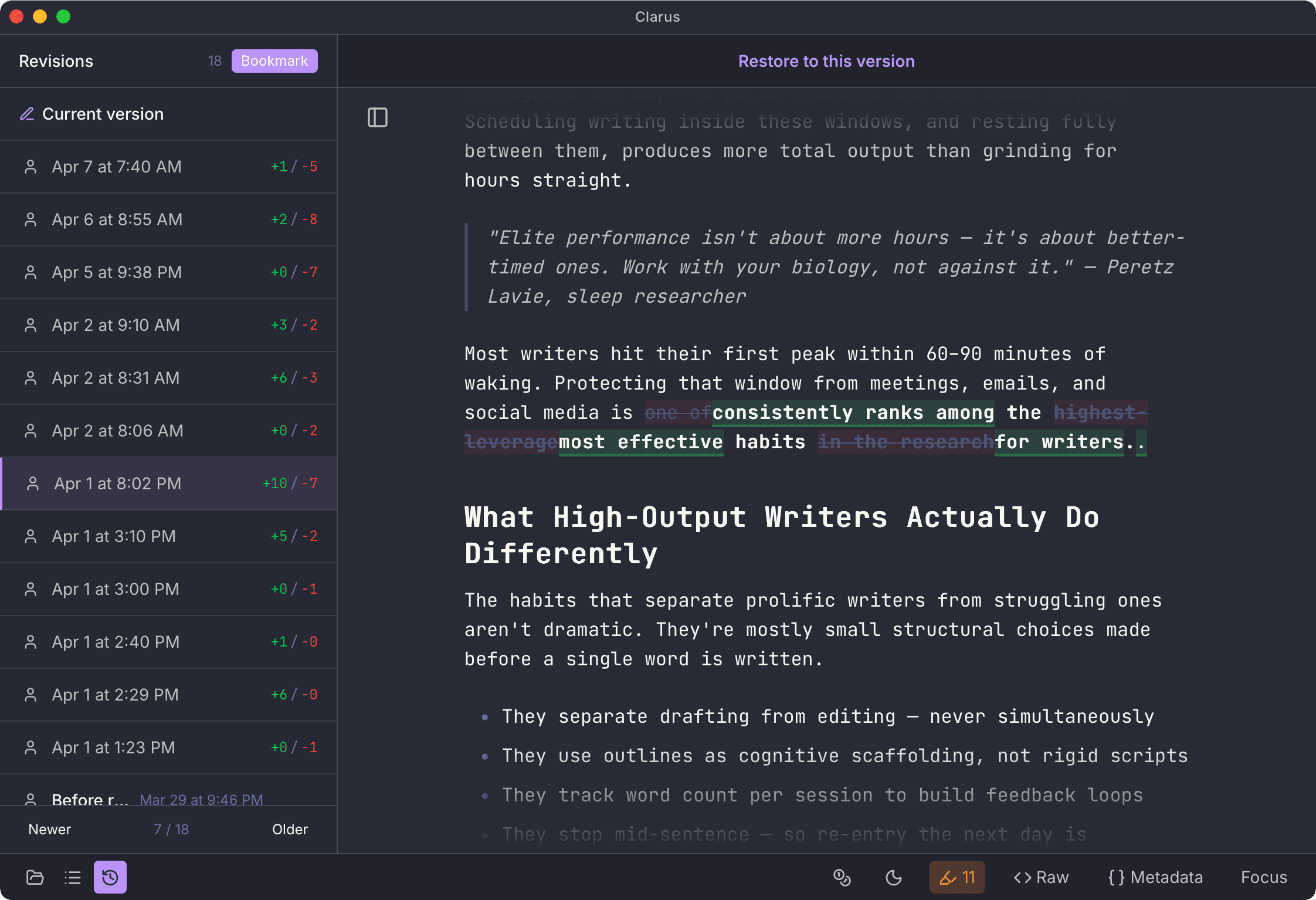
Task: Click user icon on Apr 2 9:10 AM revision
Action: click(30, 325)
